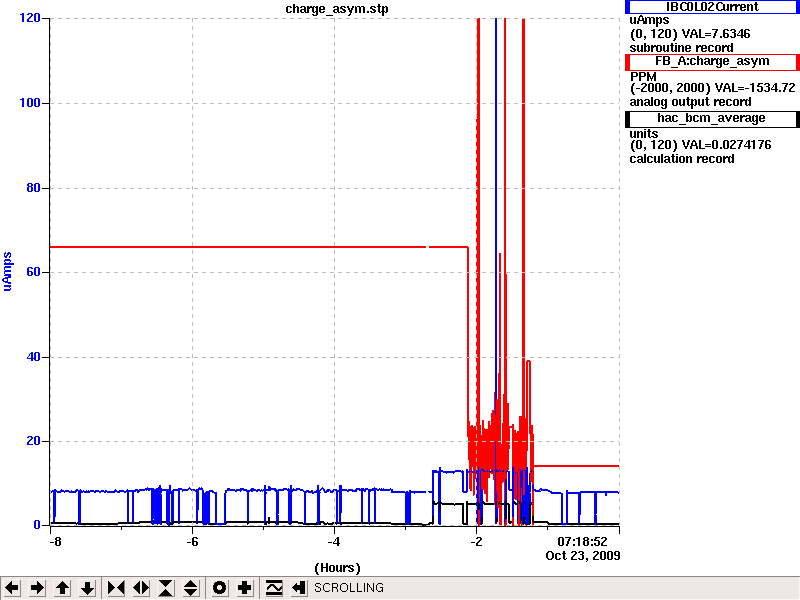Click the 20 tick label on y-axis

pyautogui.click(x=33, y=441)
